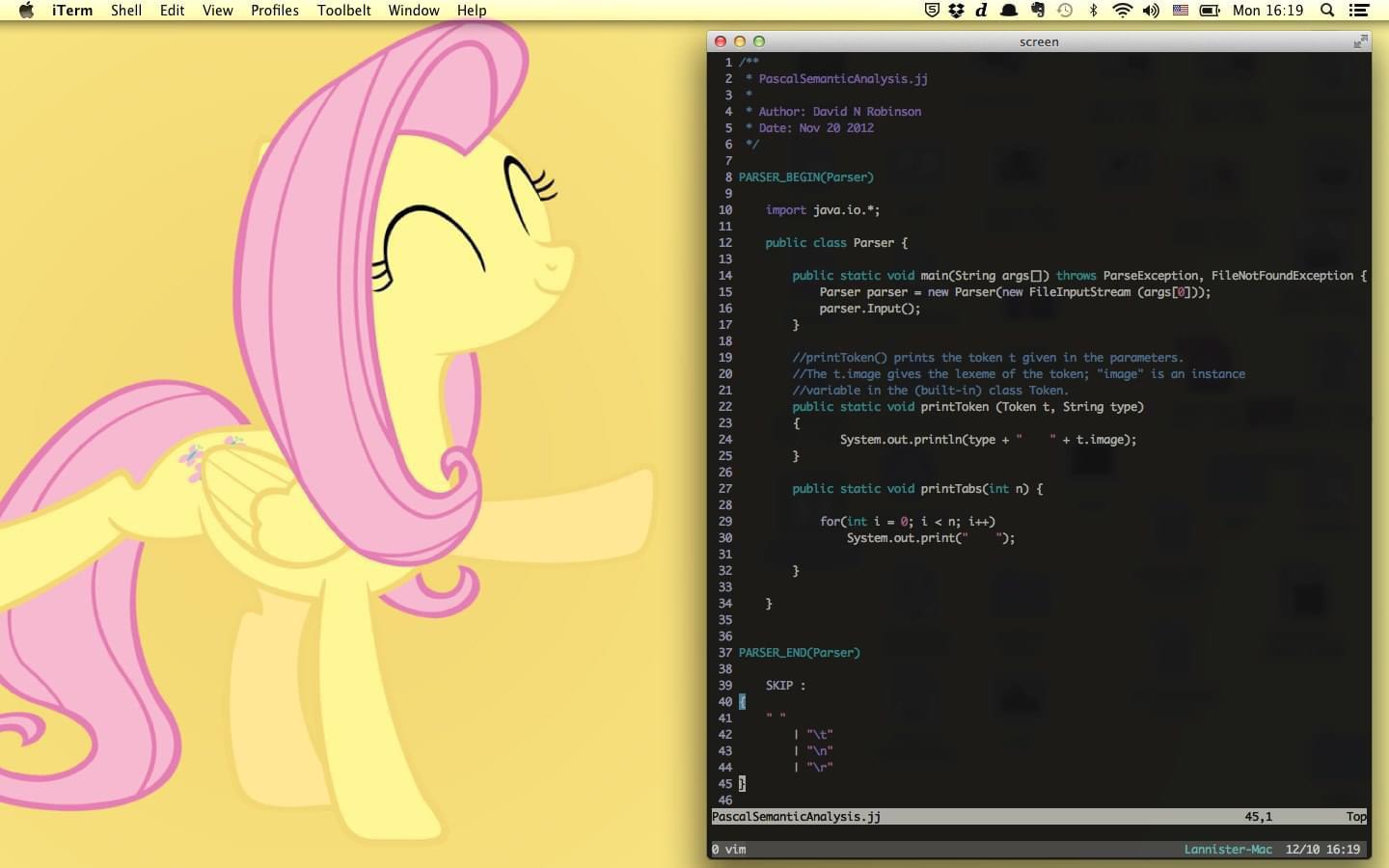Click 'PascalSemanticAnalysis.jj' on line 2

tap(843, 79)
